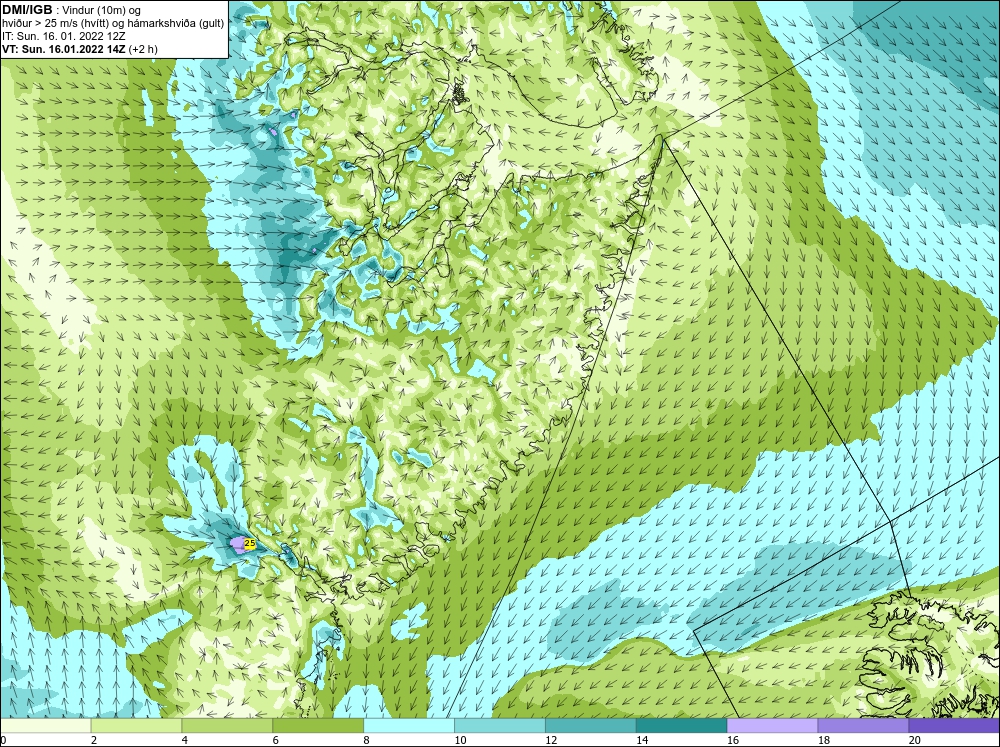This screenshot has height=747, width=1000.
Task: Select the 4–6 m/s green legend swatch
Action: pyautogui.click(x=227, y=726)
